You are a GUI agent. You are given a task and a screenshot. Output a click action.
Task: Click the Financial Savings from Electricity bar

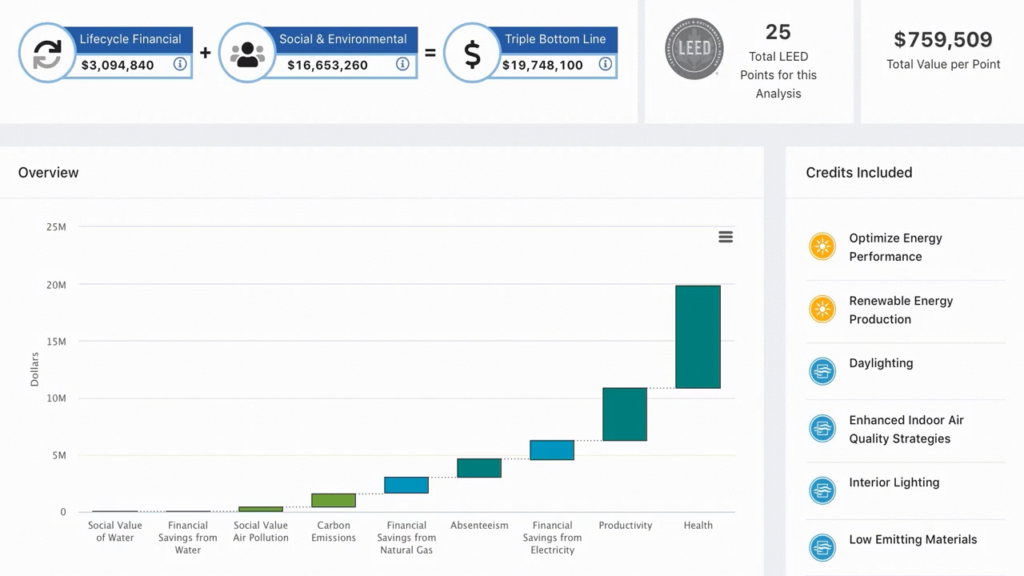click(552, 450)
